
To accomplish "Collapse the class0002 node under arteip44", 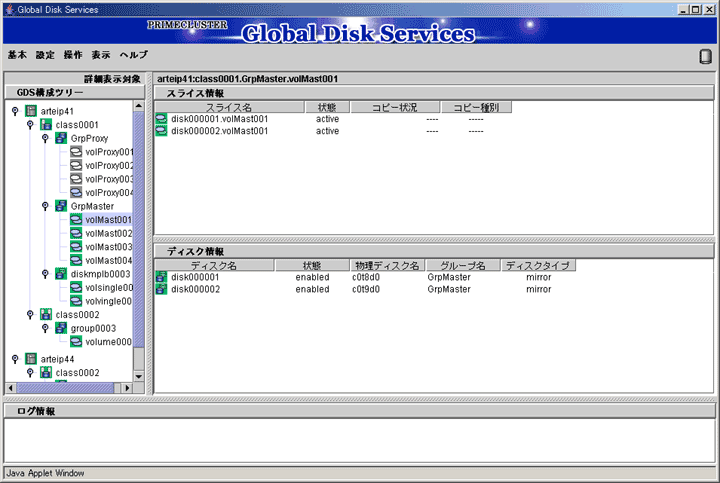I will pos(30,372).
